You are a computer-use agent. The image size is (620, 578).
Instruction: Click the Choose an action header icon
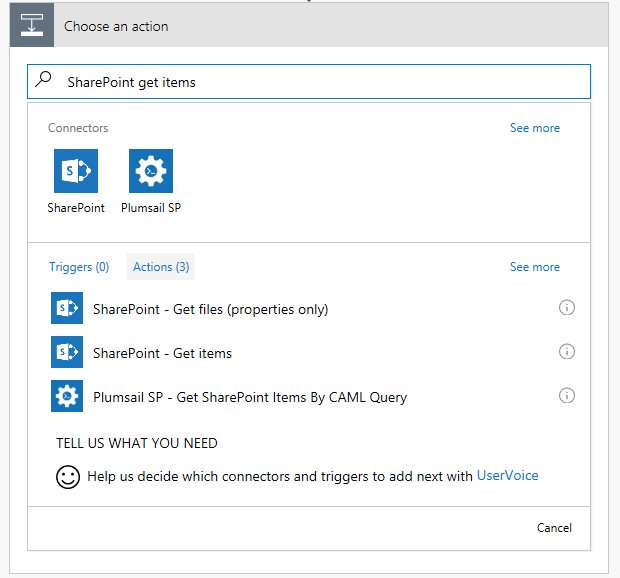32,26
